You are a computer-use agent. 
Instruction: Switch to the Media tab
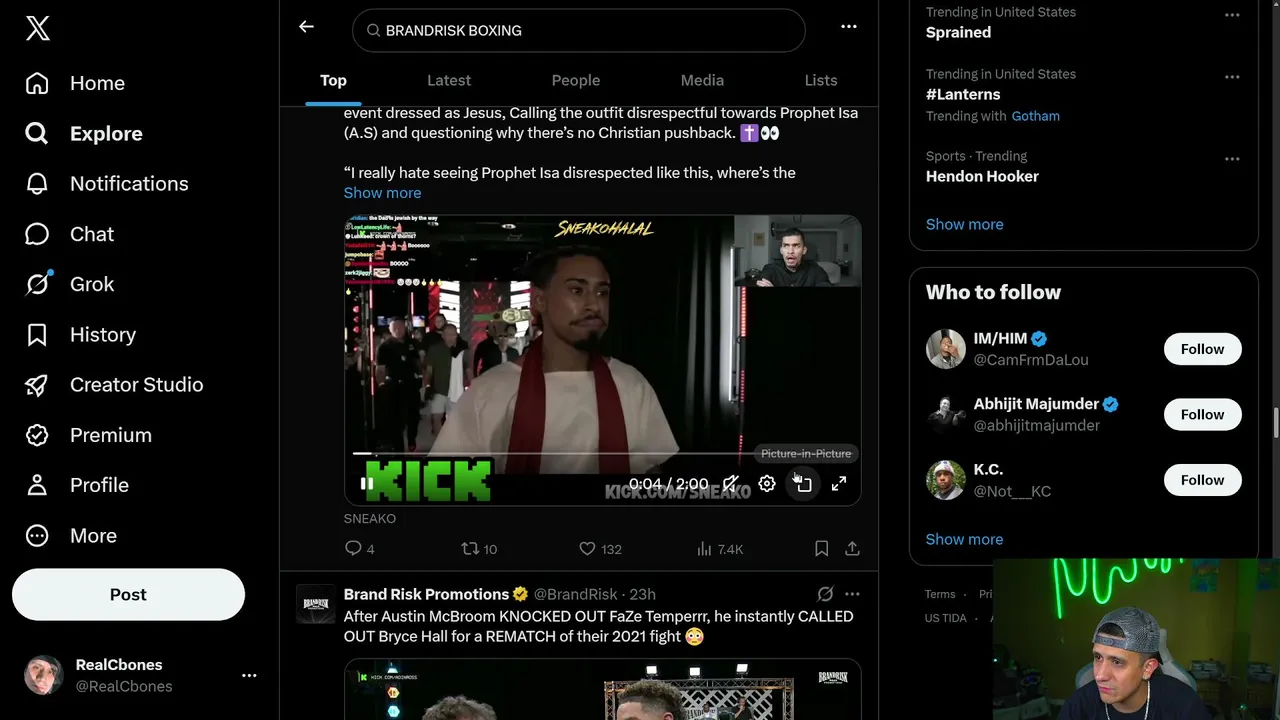click(702, 80)
